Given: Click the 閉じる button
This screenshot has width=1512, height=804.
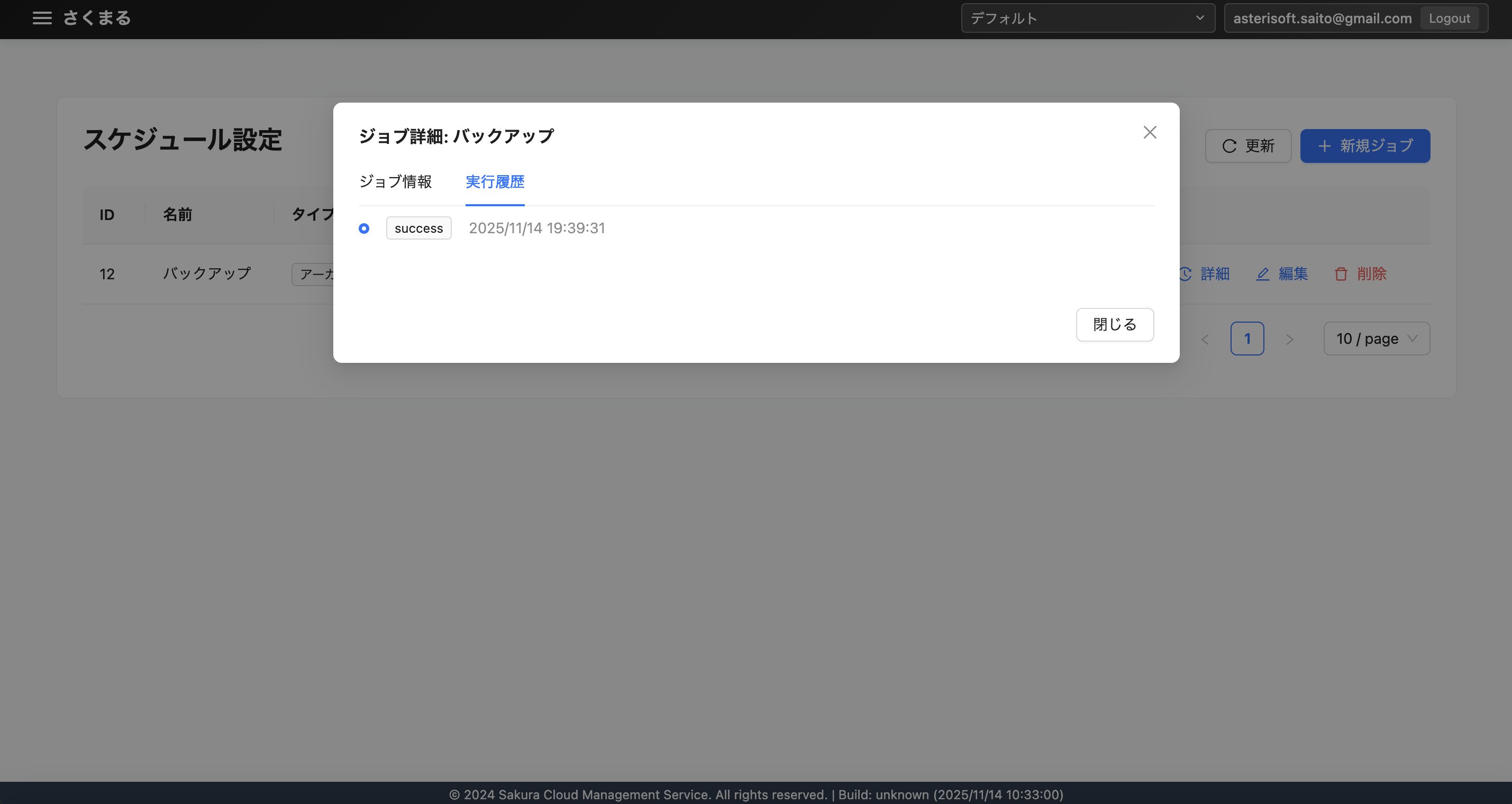Looking at the screenshot, I should click(1115, 325).
